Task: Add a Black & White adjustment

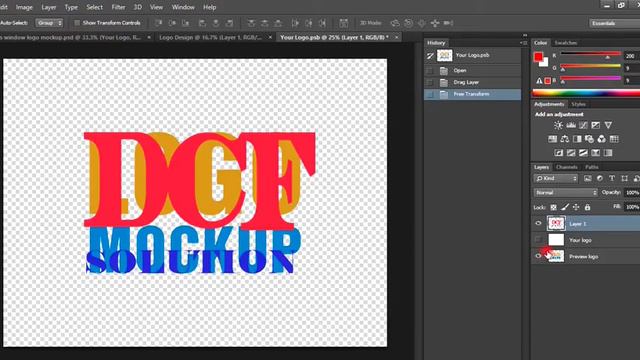Action: [x=577, y=139]
